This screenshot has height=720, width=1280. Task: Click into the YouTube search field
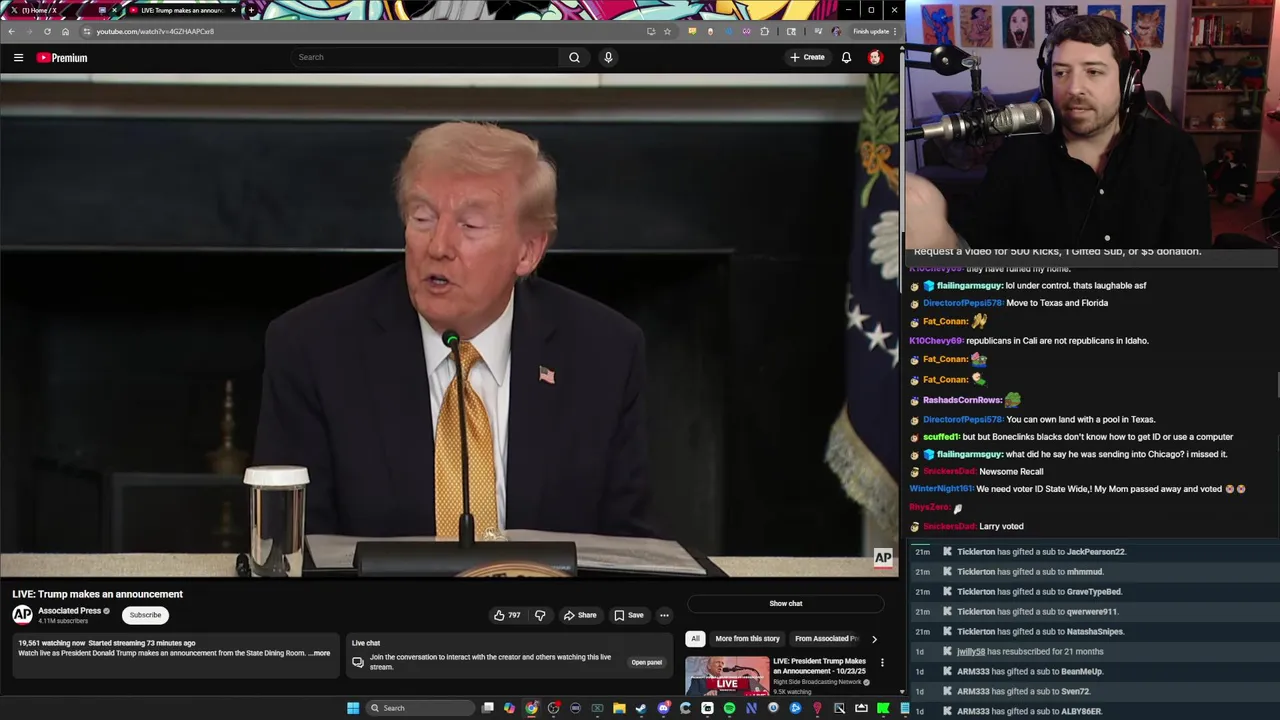(x=425, y=57)
